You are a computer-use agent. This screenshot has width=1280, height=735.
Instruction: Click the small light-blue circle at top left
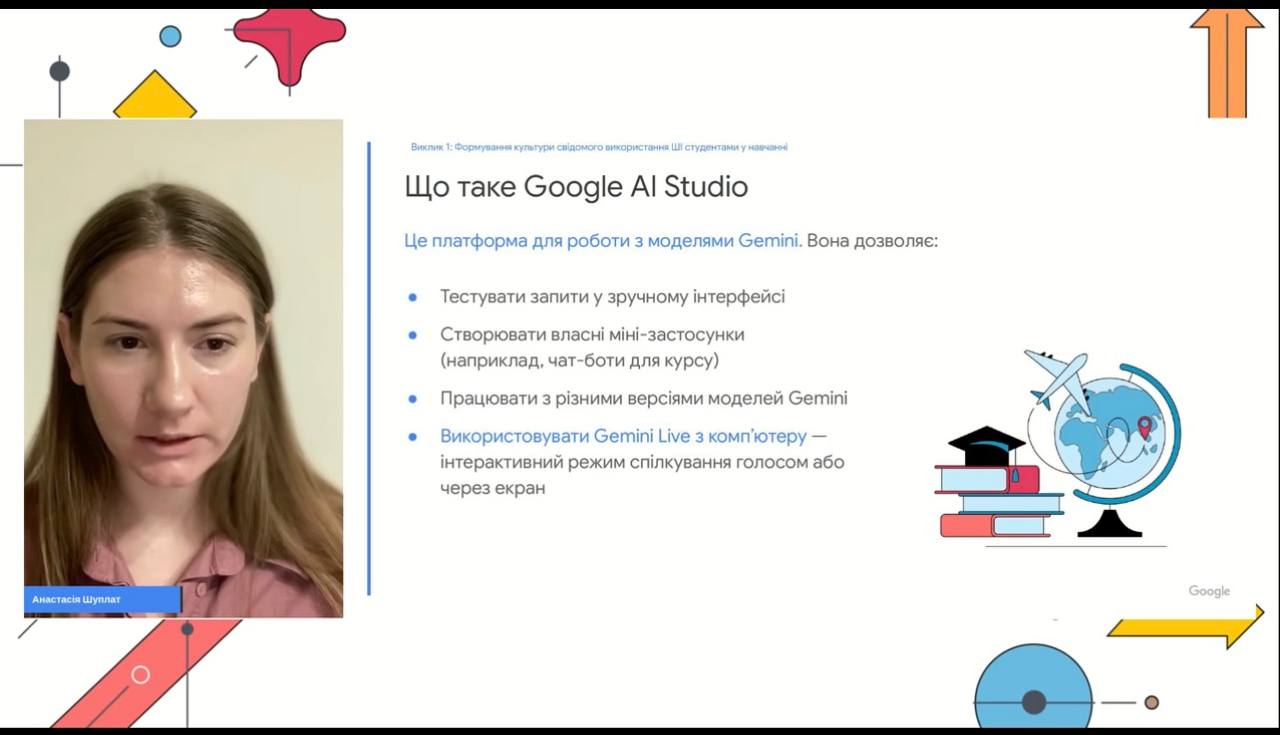click(x=171, y=37)
